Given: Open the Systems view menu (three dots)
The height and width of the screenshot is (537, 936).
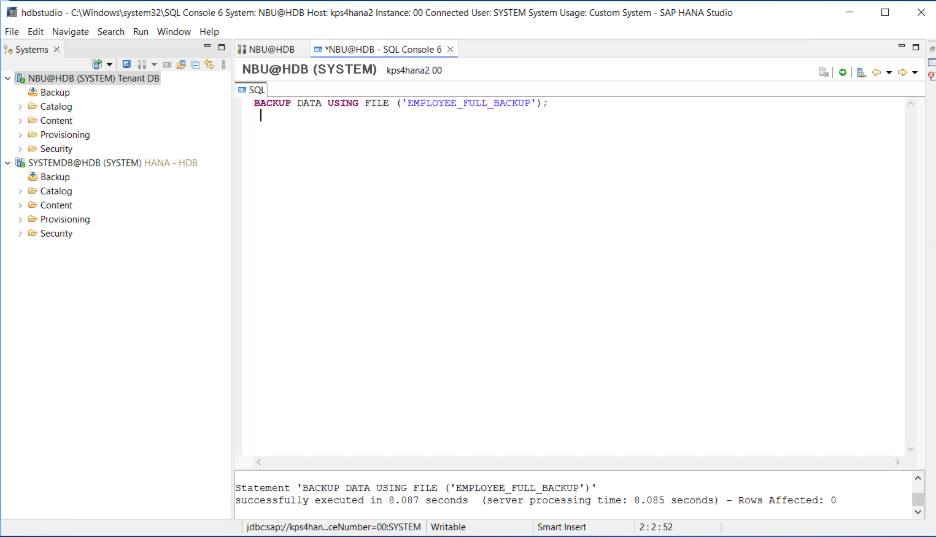Looking at the screenshot, I should coord(223,64).
